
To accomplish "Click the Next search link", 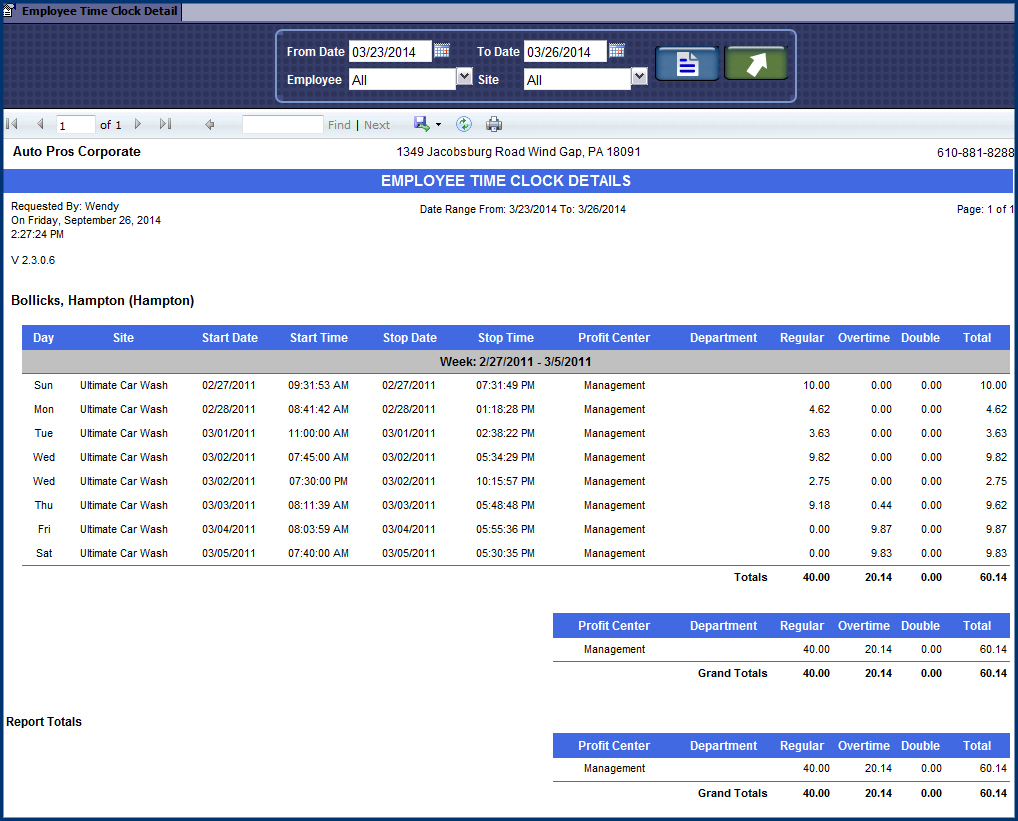I will coord(377,124).
